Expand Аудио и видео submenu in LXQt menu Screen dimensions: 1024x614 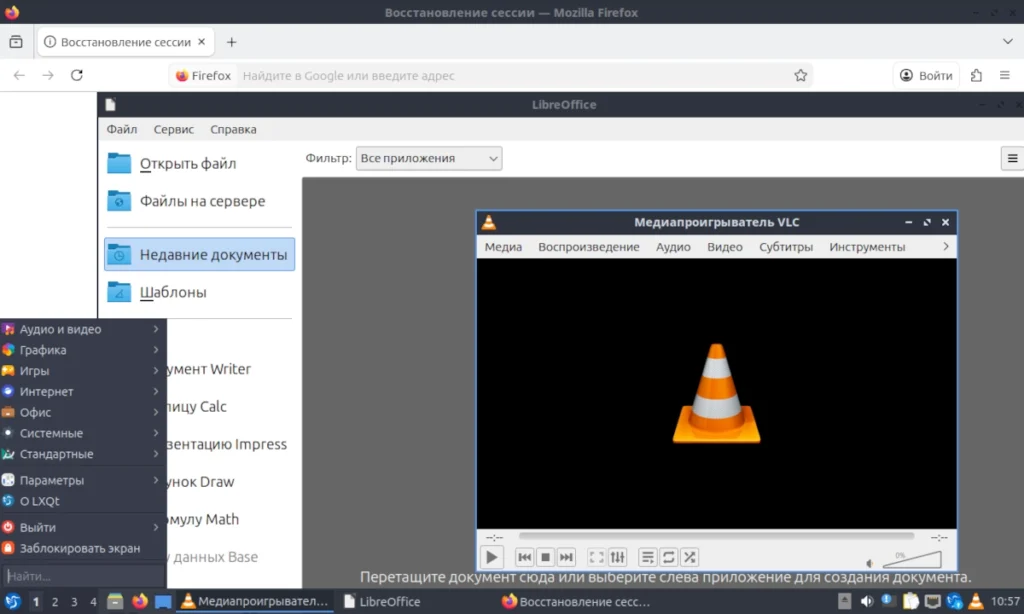click(82, 329)
